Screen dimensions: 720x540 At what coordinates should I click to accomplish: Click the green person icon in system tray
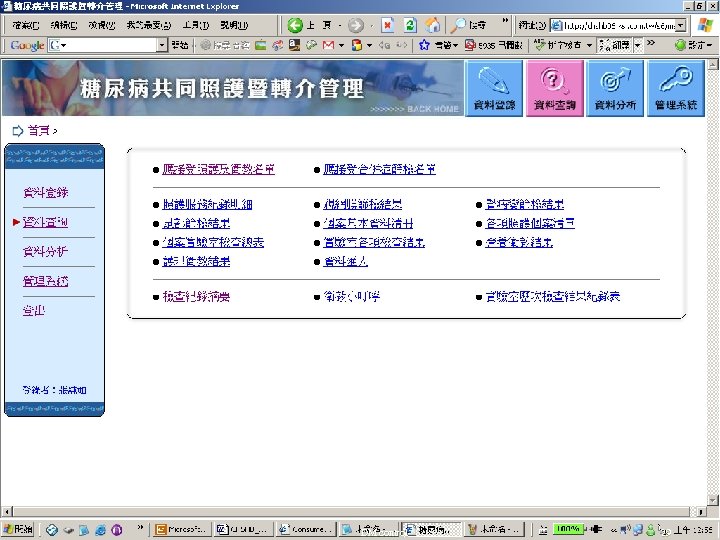click(x=650, y=530)
